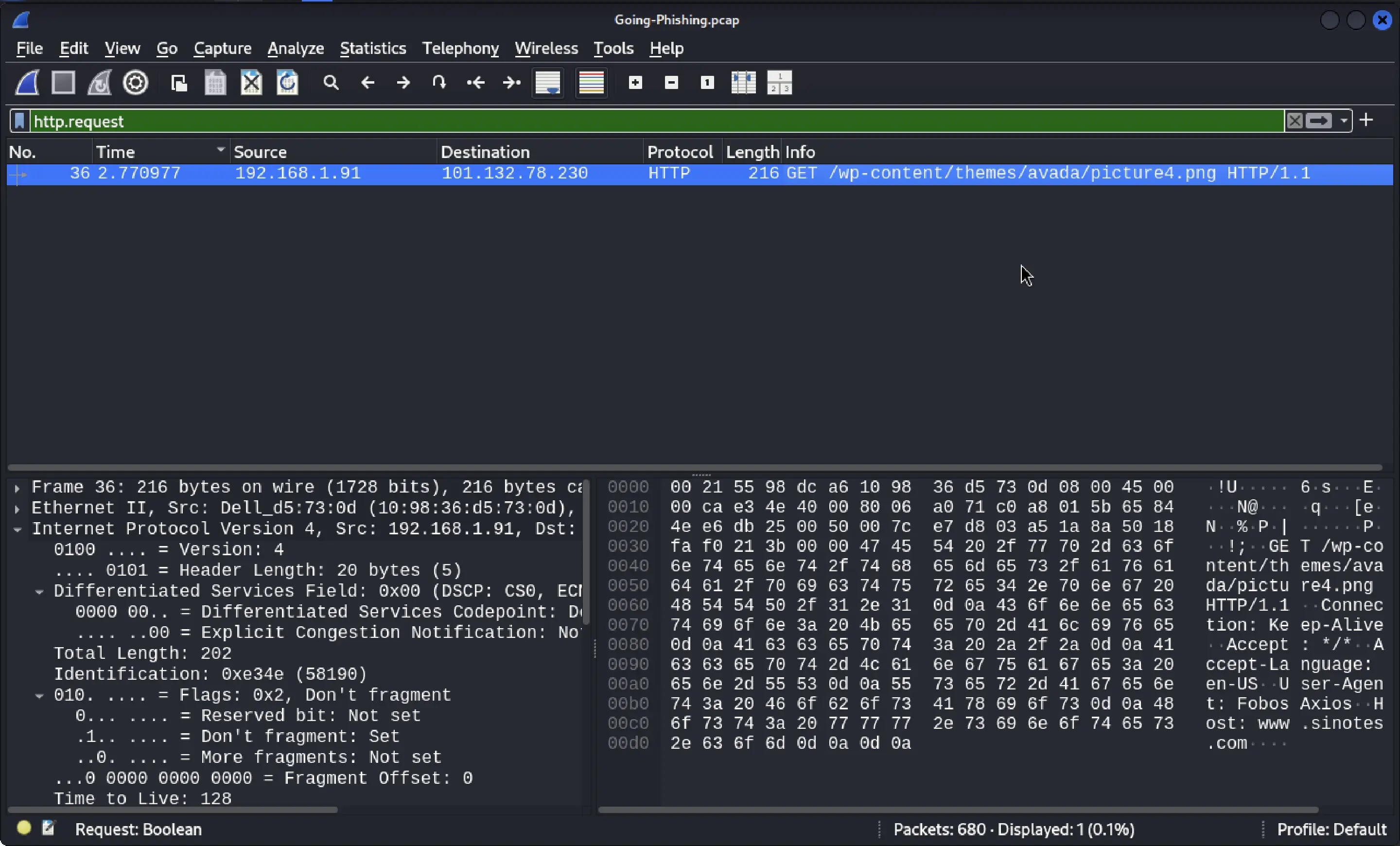Open the Help menu
This screenshot has width=1400, height=846.
666,48
